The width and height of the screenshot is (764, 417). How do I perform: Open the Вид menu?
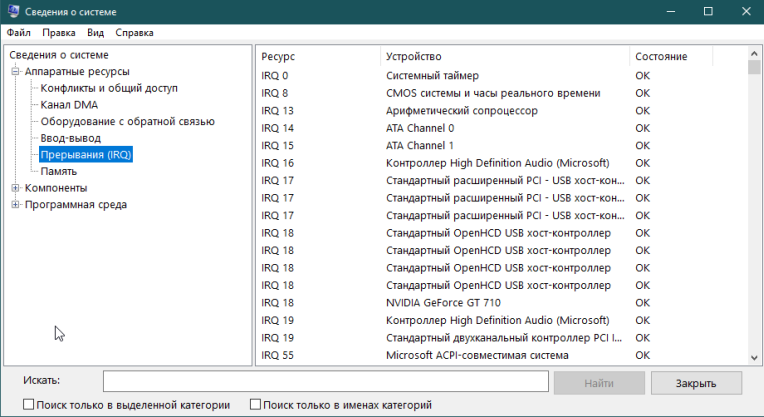(x=96, y=32)
